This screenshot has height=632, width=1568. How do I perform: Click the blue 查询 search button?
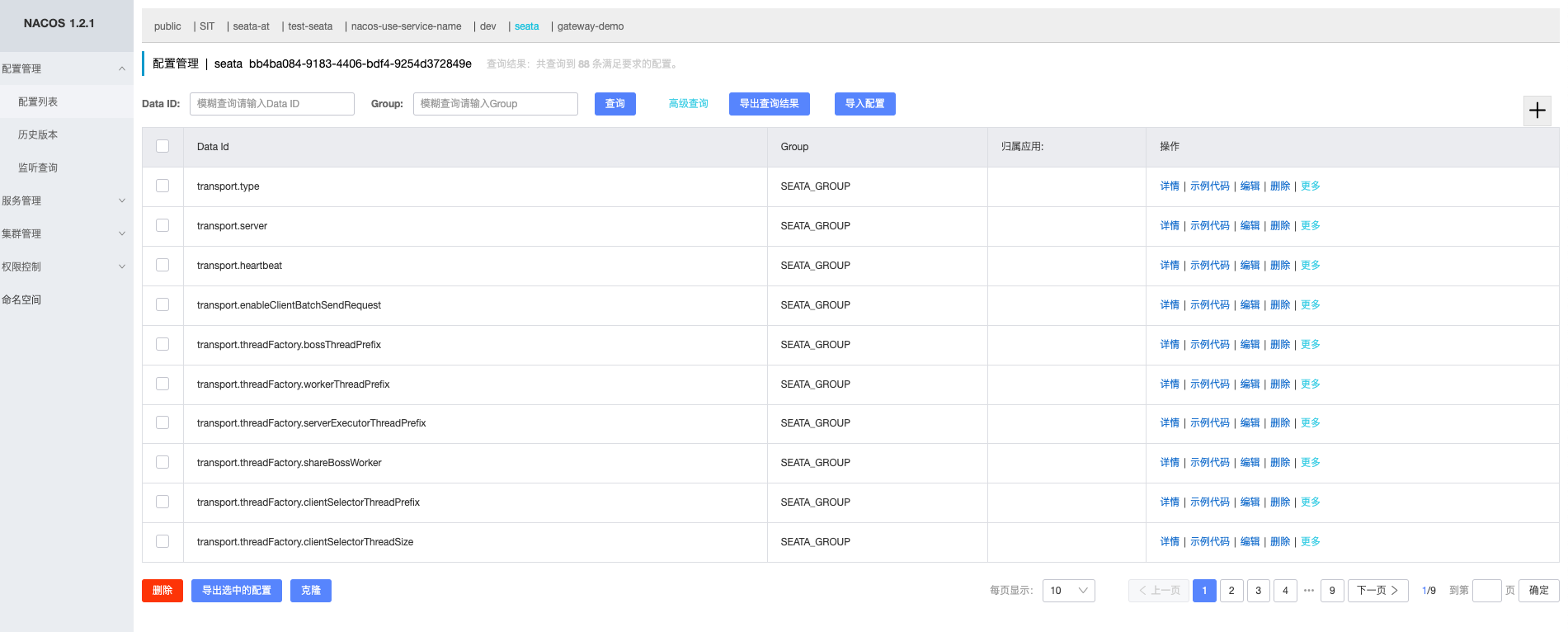[x=614, y=104]
